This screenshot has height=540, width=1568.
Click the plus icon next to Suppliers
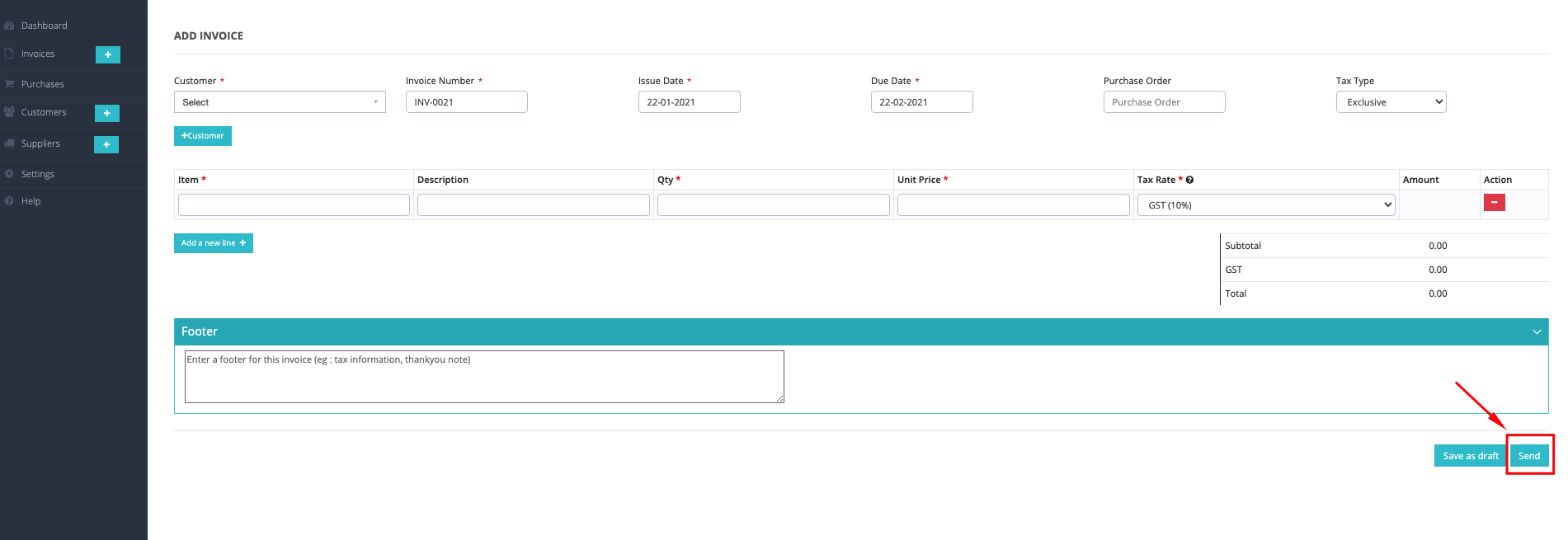click(106, 144)
